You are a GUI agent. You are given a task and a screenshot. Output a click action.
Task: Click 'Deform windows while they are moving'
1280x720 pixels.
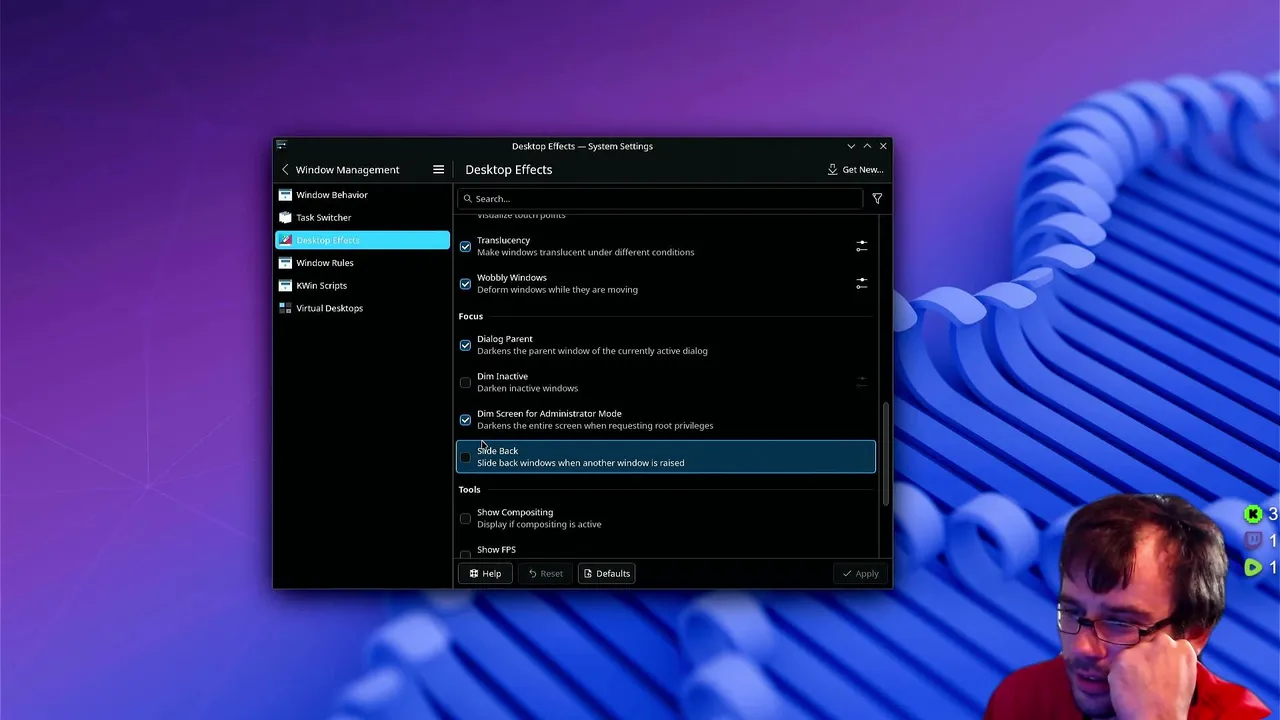pos(557,290)
